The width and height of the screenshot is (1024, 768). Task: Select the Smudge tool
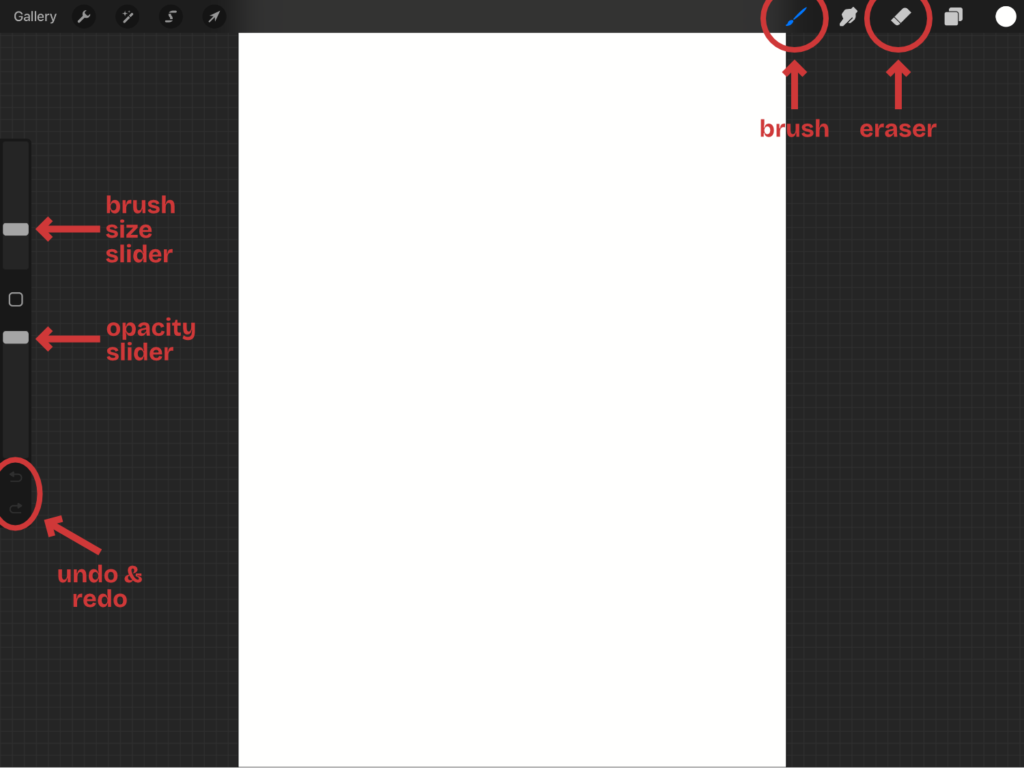[848, 16]
